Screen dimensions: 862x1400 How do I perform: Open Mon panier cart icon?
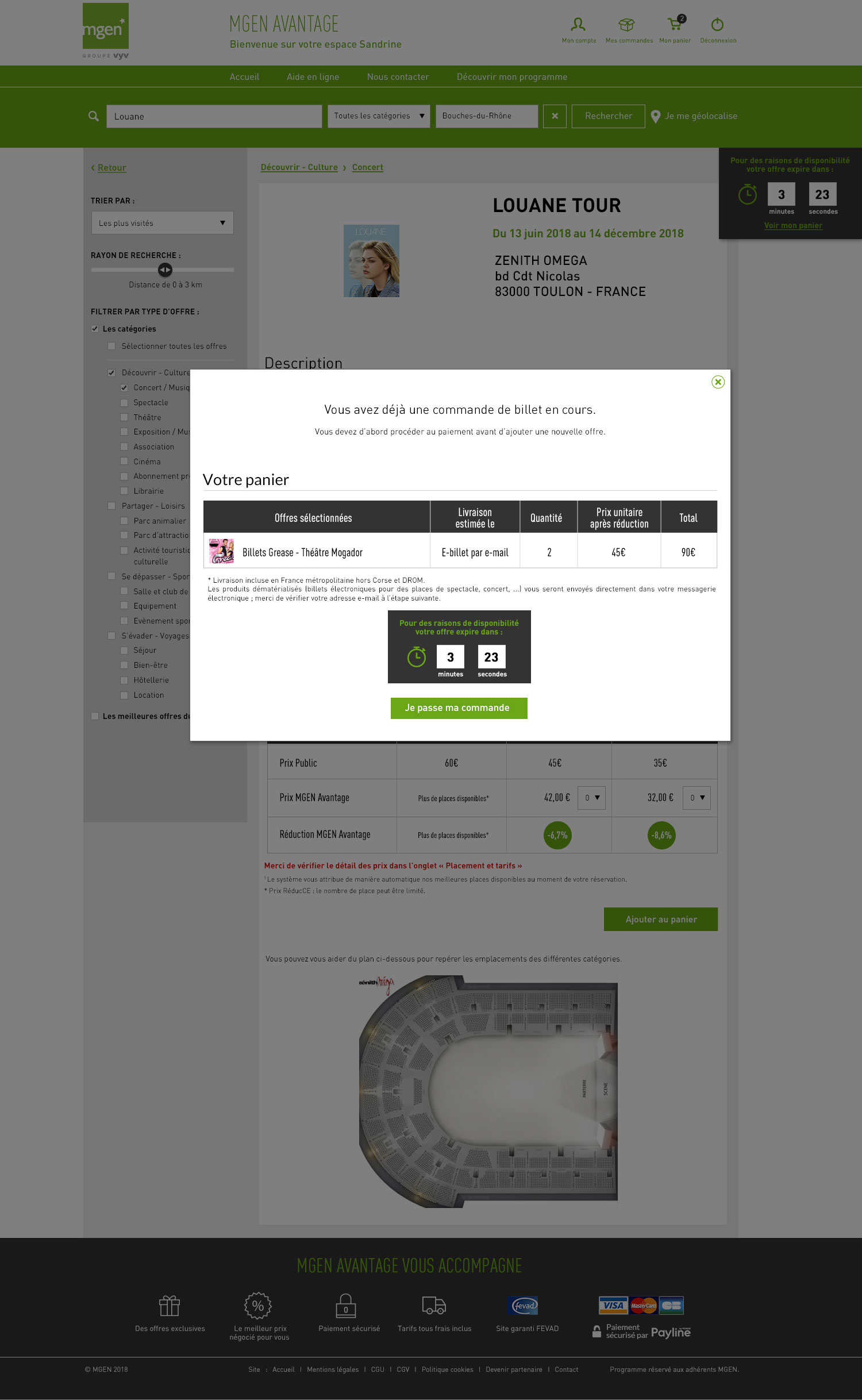tap(675, 24)
